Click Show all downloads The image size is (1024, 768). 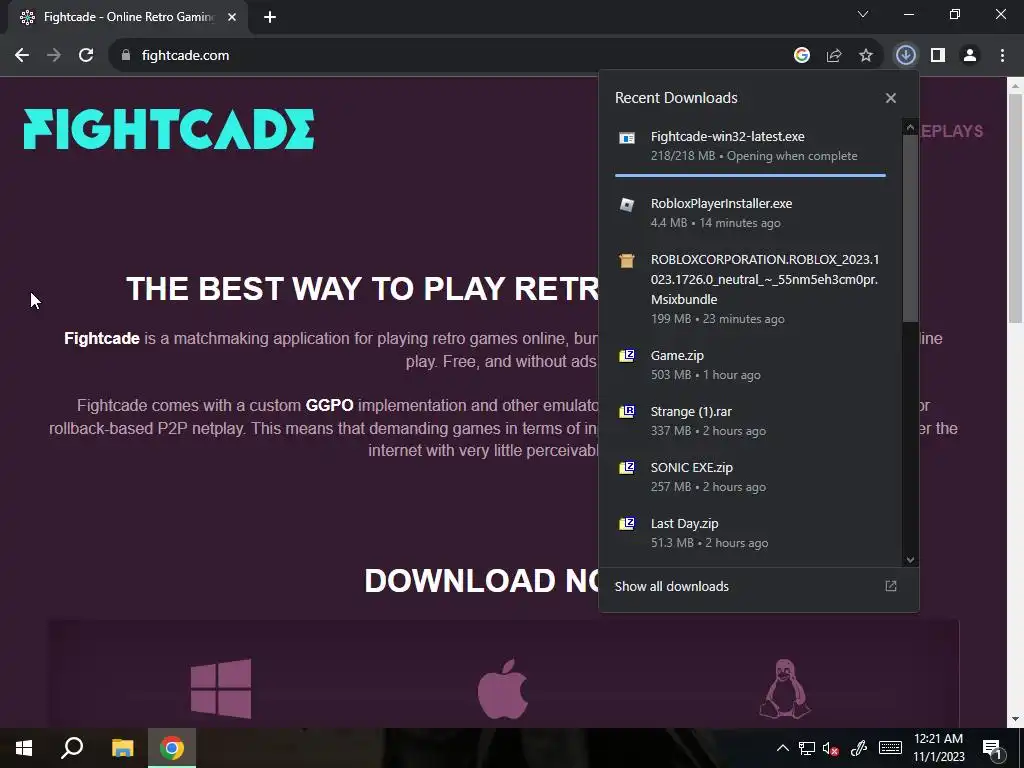(x=671, y=586)
